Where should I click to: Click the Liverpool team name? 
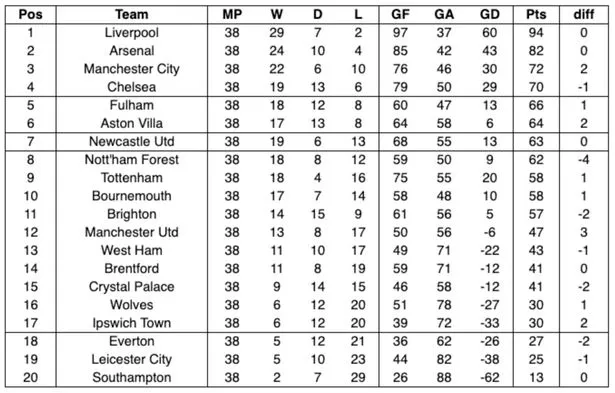(132, 33)
